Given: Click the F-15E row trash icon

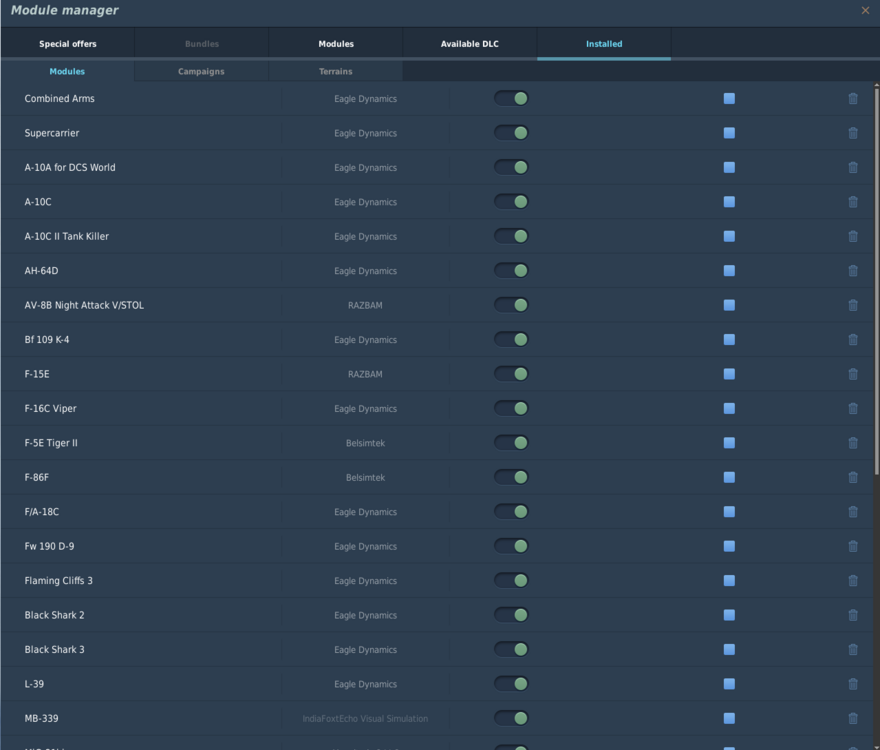Looking at the screenshot, I should point(852,374).
